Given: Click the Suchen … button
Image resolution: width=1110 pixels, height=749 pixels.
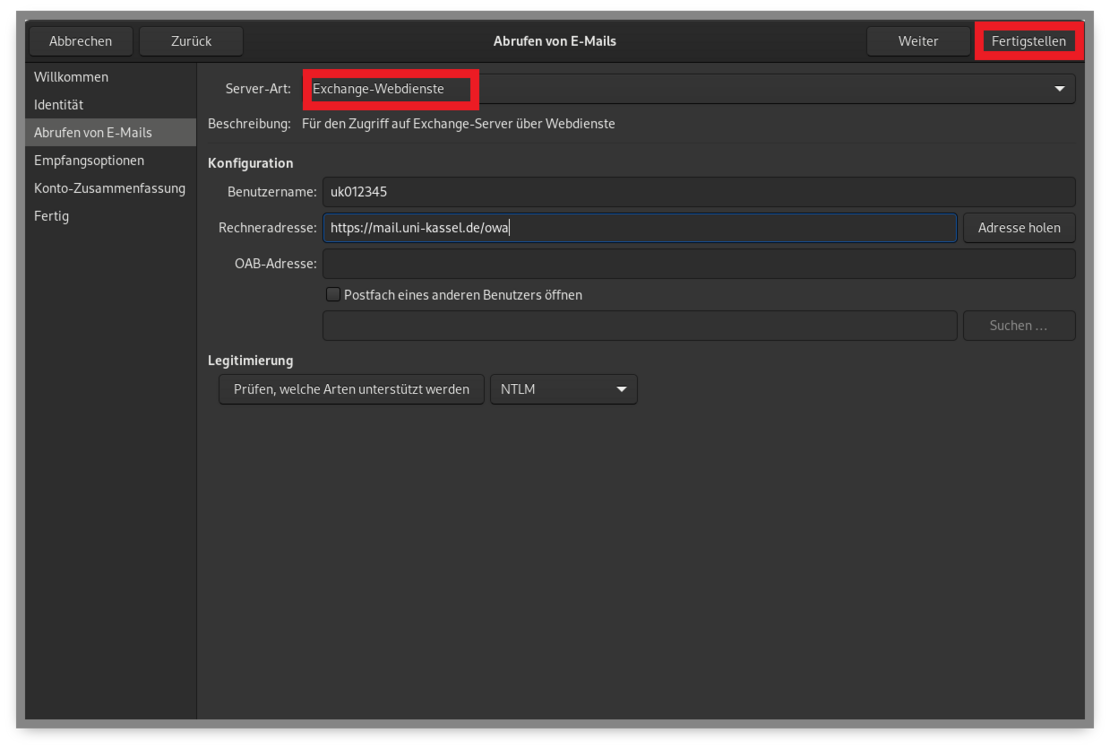Looking at the screenshot, I should tap(1018, 325).
